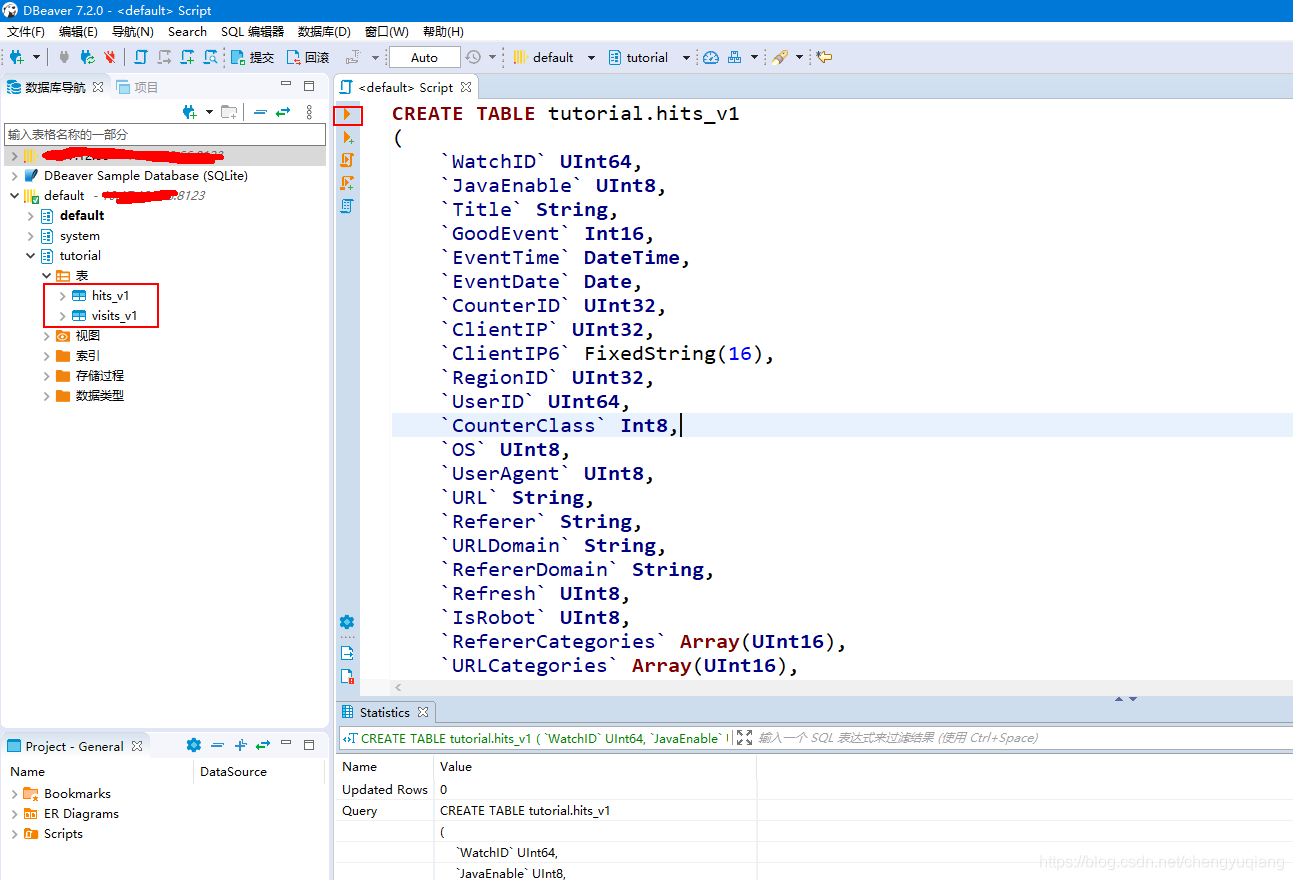
Task: Expand the 索引 indexes folder
Action: pos(47,355)
